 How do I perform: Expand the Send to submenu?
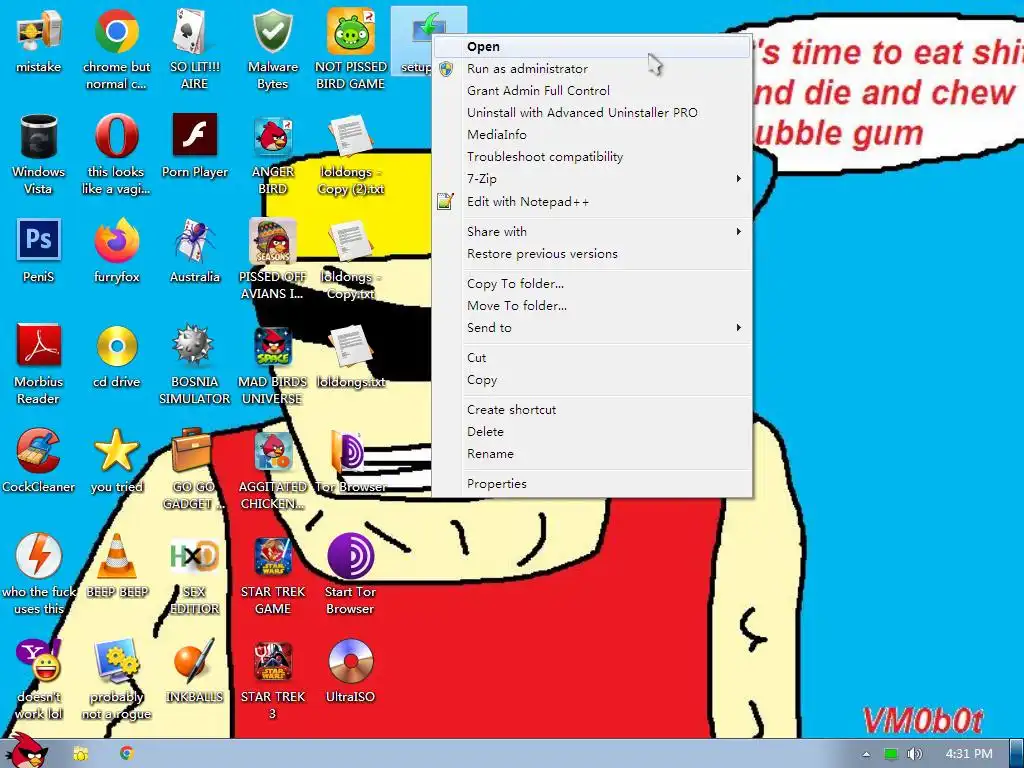click(592, 328)
